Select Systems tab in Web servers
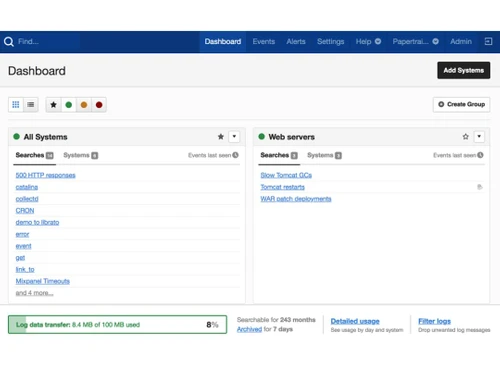The height and width of the screenshot is (375, 500). (x=324, y=155)
